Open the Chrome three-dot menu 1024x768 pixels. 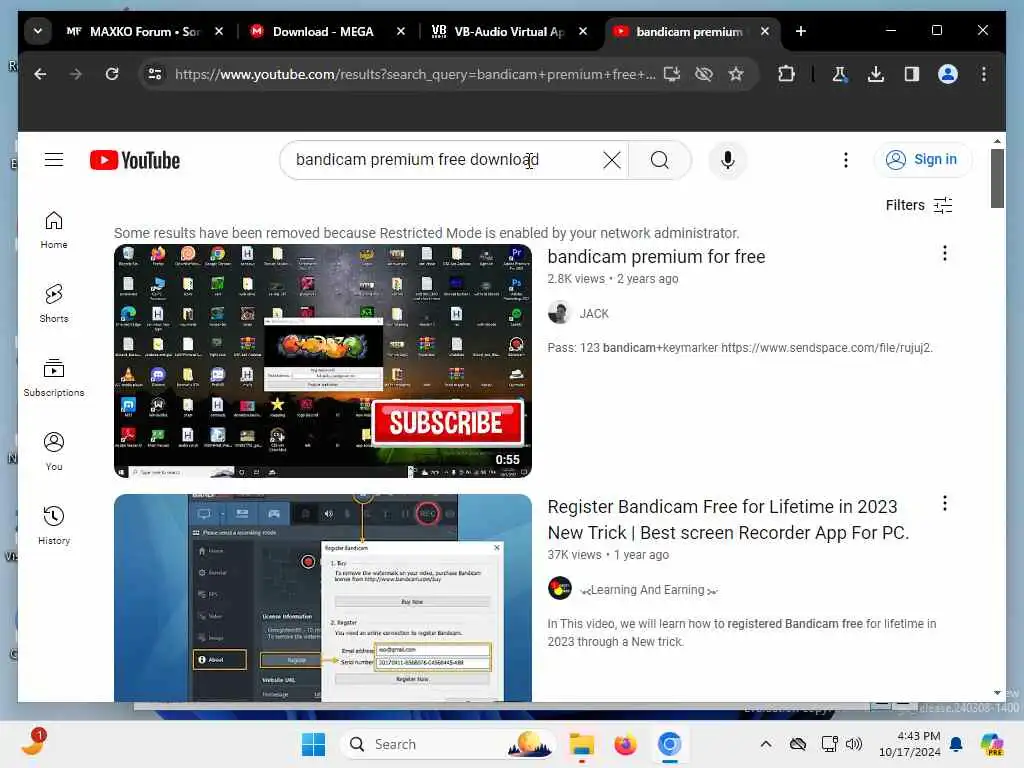(984, 74)
